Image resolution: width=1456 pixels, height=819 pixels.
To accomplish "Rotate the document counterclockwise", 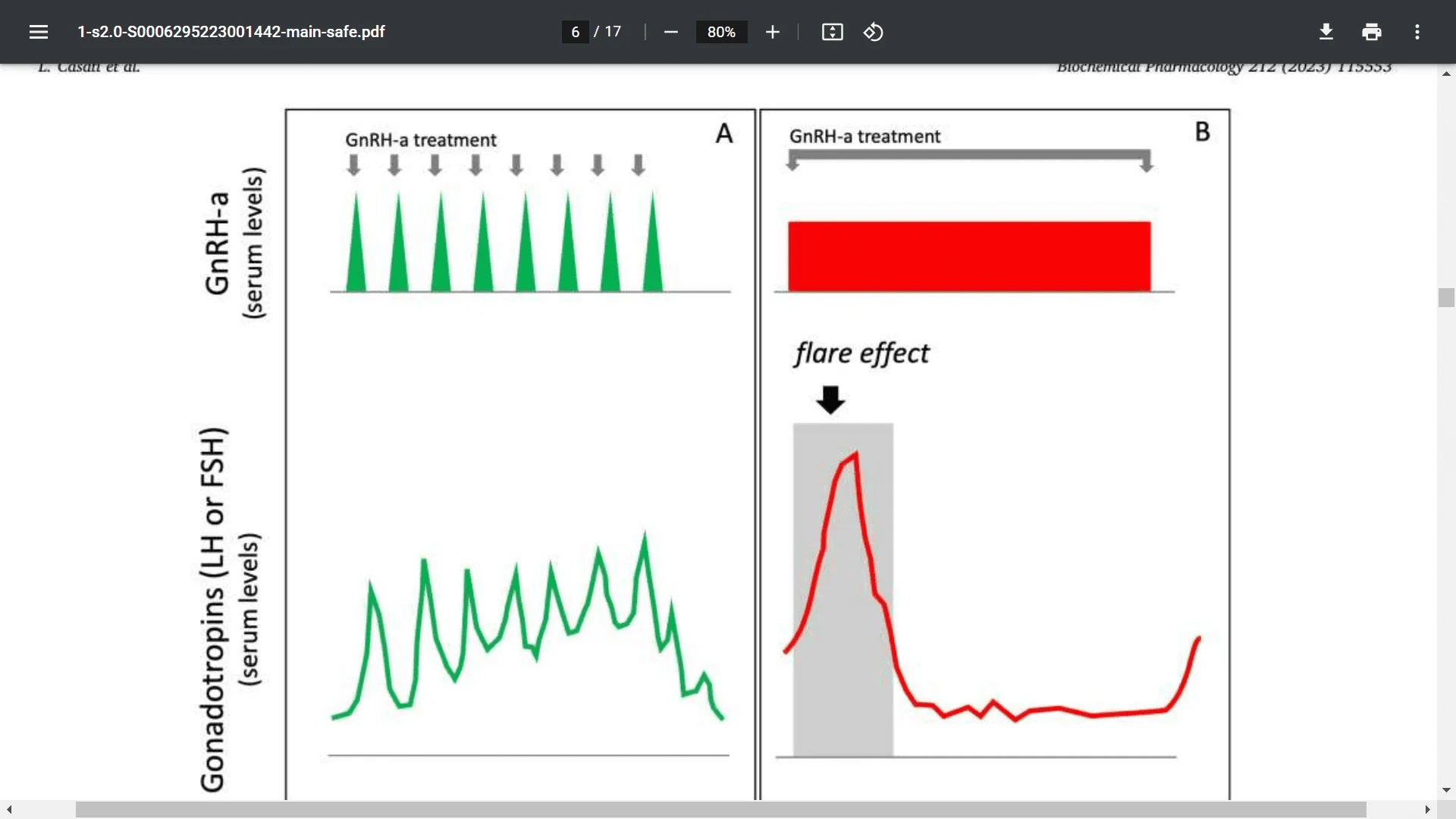I will pyautogui.click(x=873, y=32).
